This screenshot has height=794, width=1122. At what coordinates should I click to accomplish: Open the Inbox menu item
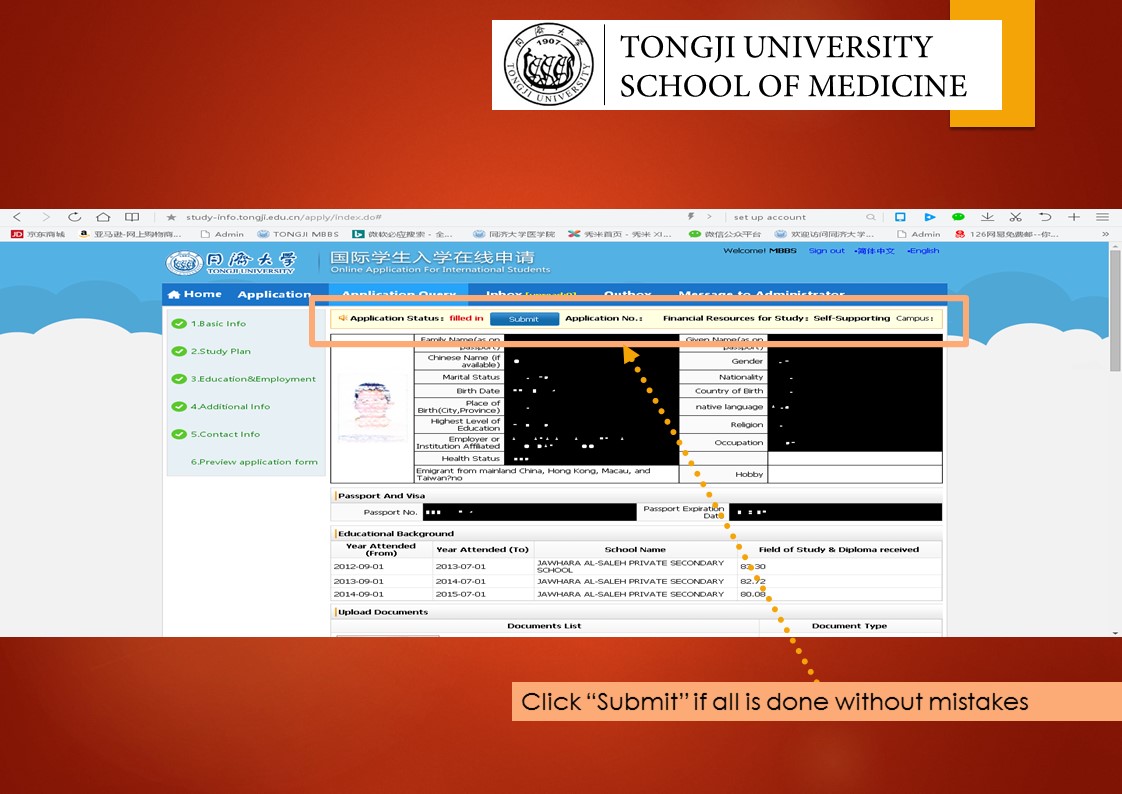tap(530, 293)
